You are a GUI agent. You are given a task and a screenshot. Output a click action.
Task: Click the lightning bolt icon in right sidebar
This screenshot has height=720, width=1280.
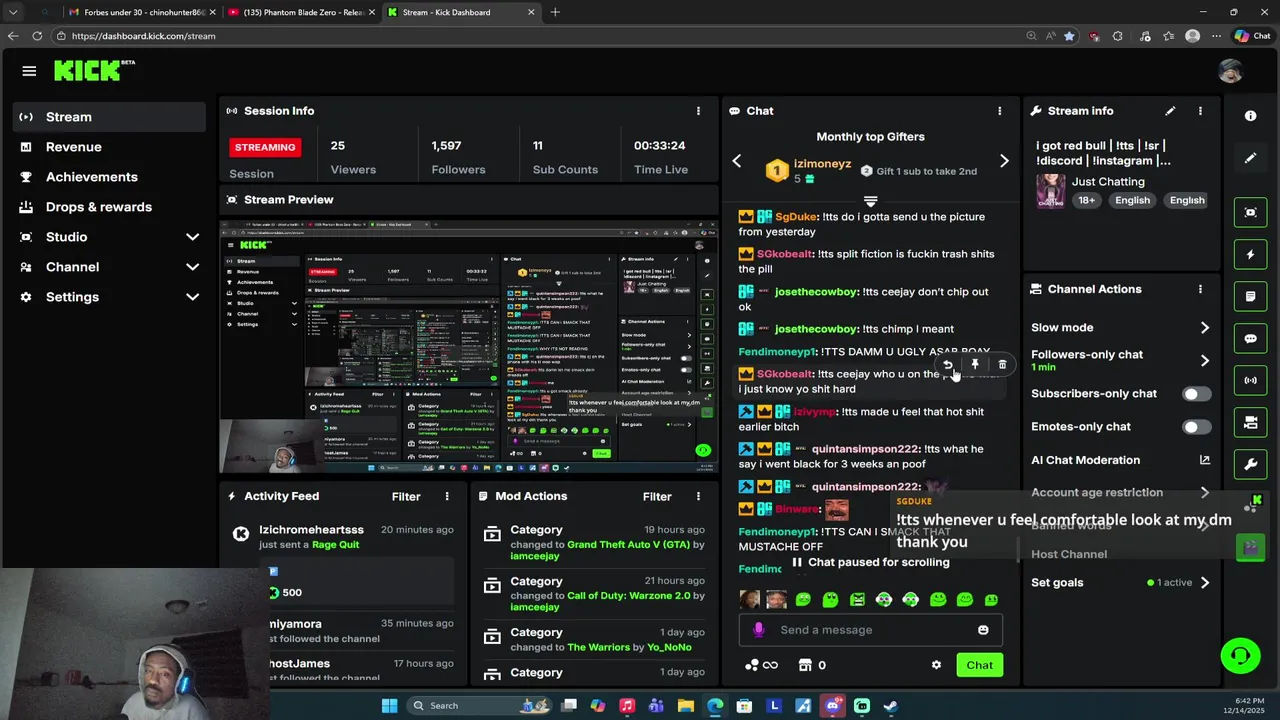pyautogui.click(x=1250, y=255)
